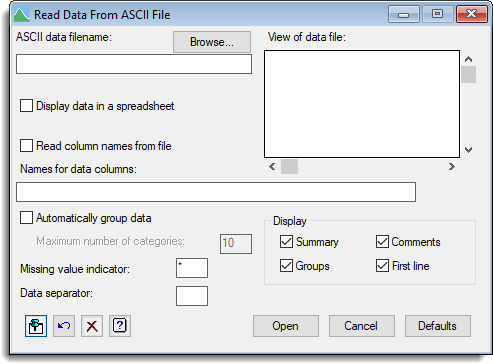The image size is (493, 364).
Task: Click the ASCII data filename input field
Action: (x=134, y=64)
